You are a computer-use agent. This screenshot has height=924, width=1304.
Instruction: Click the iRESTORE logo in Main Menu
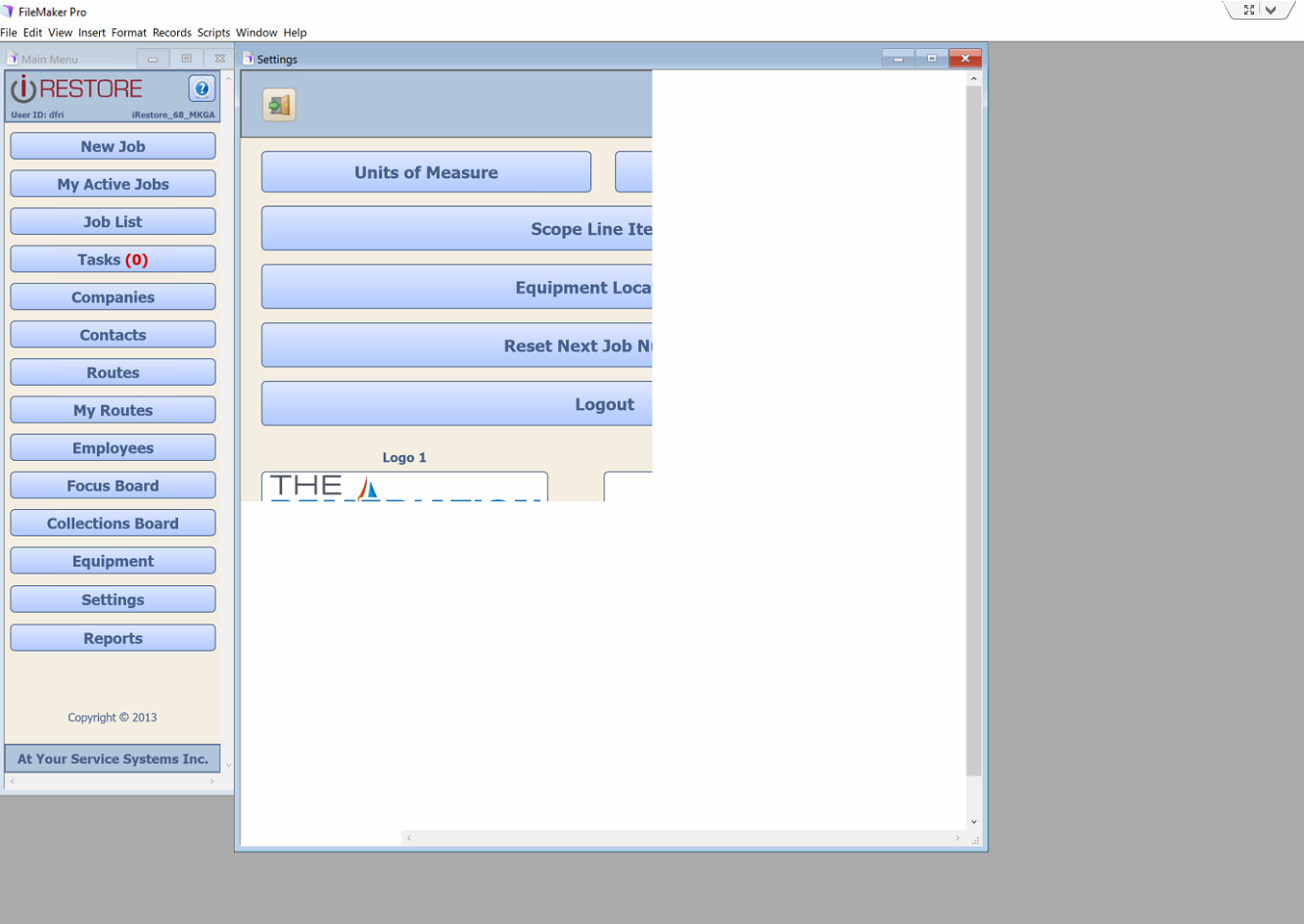click(77, 89)
